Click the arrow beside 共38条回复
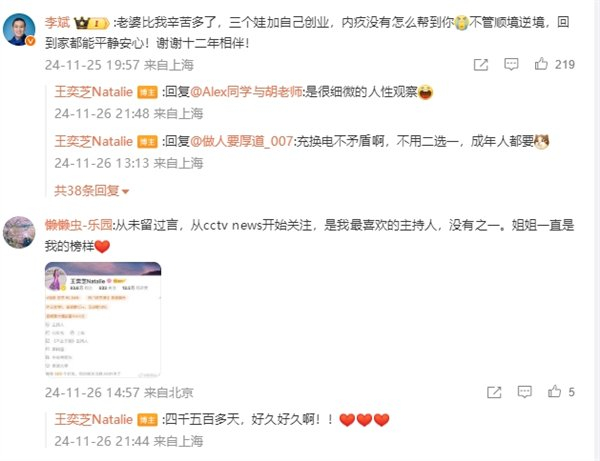Image resolution: width=600 pixels, height=461 pixels. (125, 191)
